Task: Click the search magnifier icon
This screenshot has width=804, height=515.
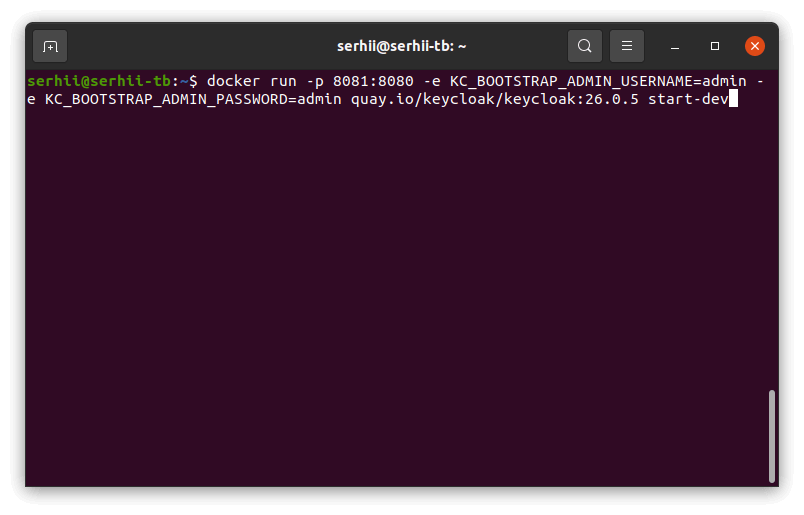Action: 584,46
